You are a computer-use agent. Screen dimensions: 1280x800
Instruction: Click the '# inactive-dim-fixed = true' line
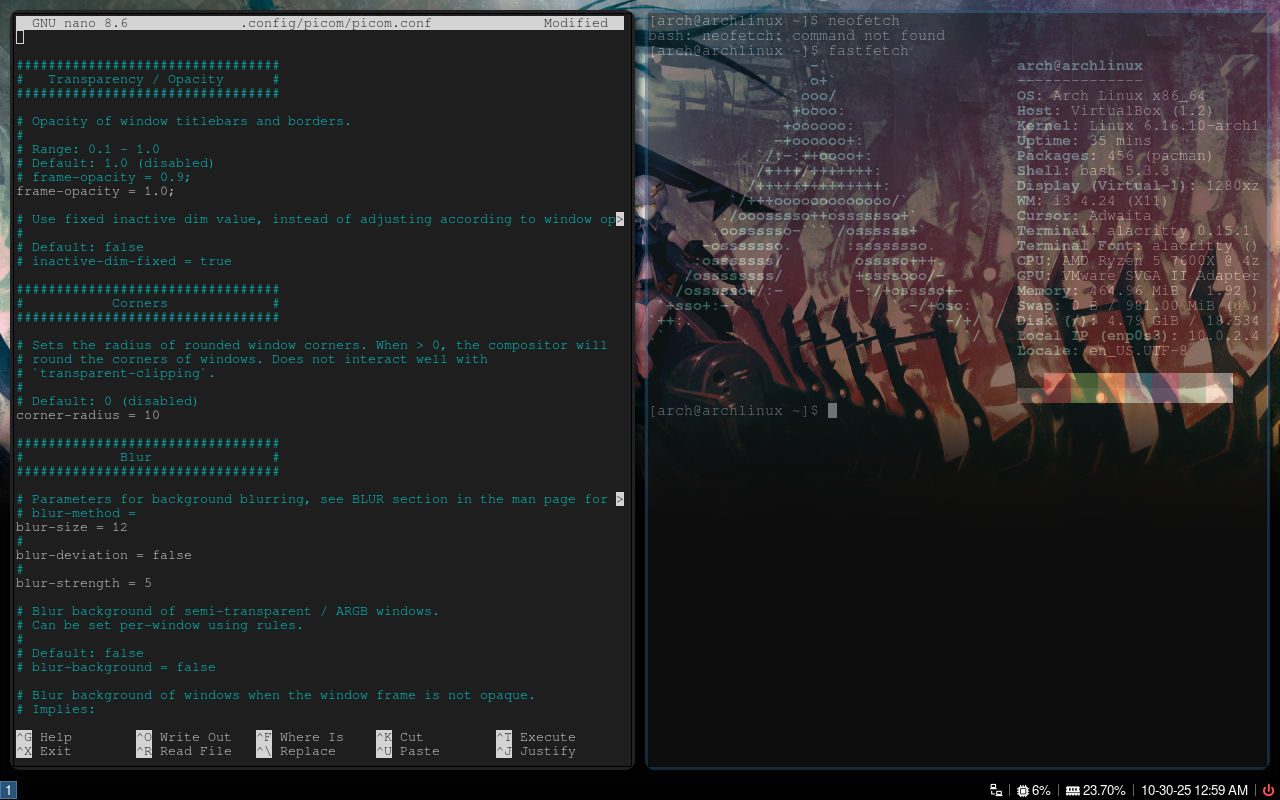coord(124,261)
